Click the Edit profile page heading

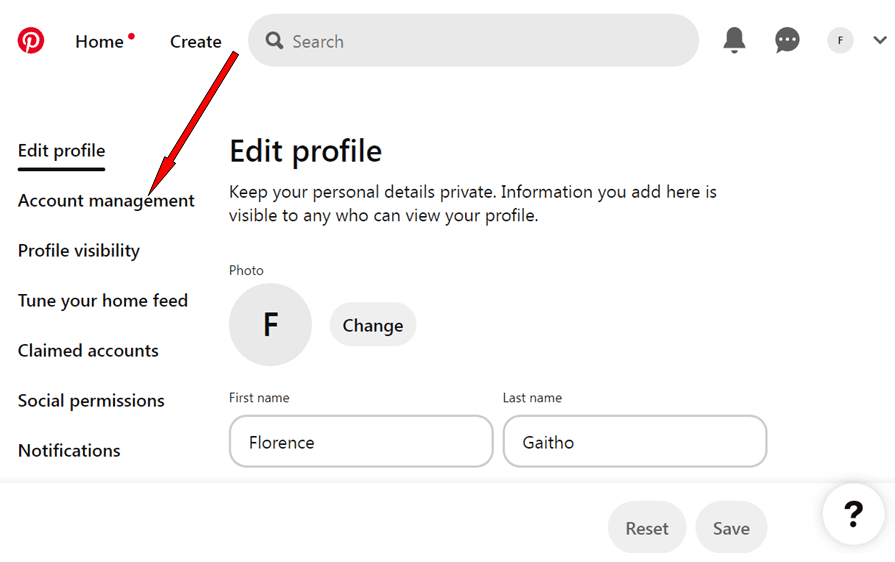click(x=305, y=152)
